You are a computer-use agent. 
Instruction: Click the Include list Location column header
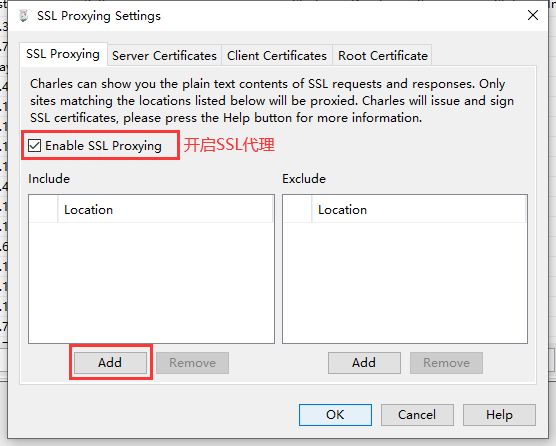click(x=165, y=210)
